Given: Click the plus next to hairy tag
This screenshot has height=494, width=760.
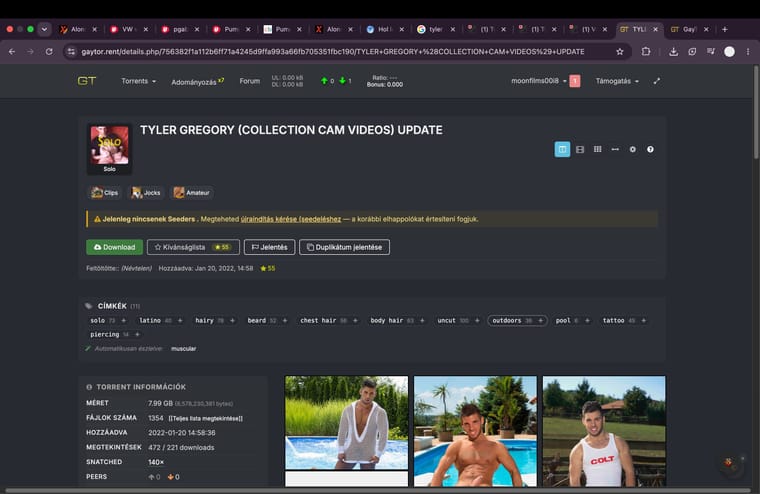Looking at the screenshot, I should pos(232,320).
